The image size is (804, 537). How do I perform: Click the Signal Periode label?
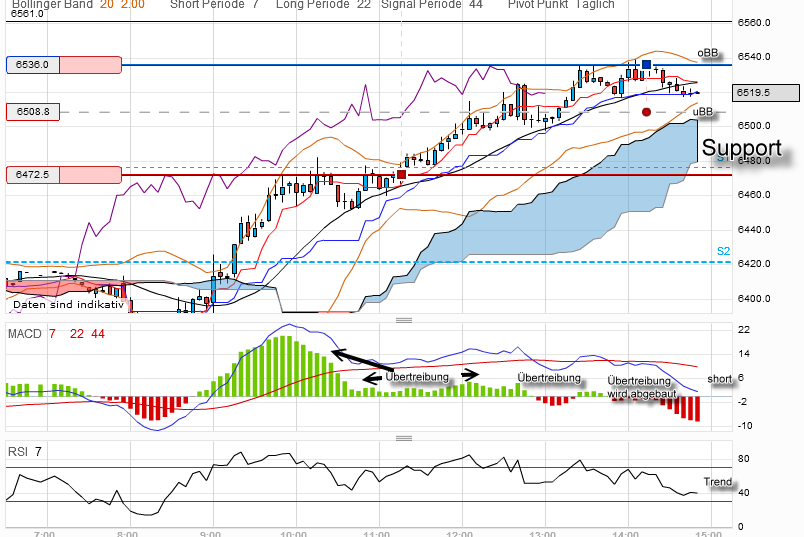pyautogui.click(x=421, y=4)
